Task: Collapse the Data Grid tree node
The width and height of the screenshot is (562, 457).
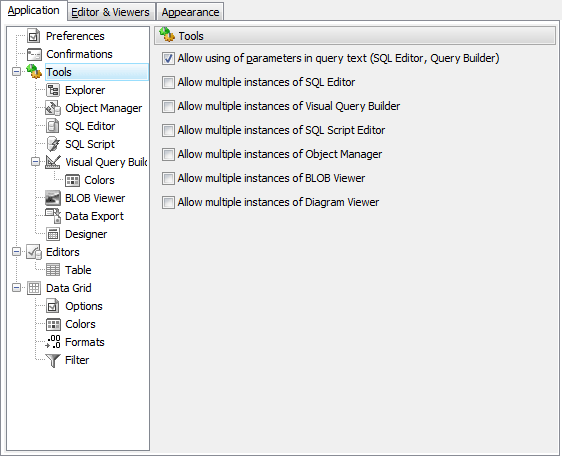Action: click(16, 288)
